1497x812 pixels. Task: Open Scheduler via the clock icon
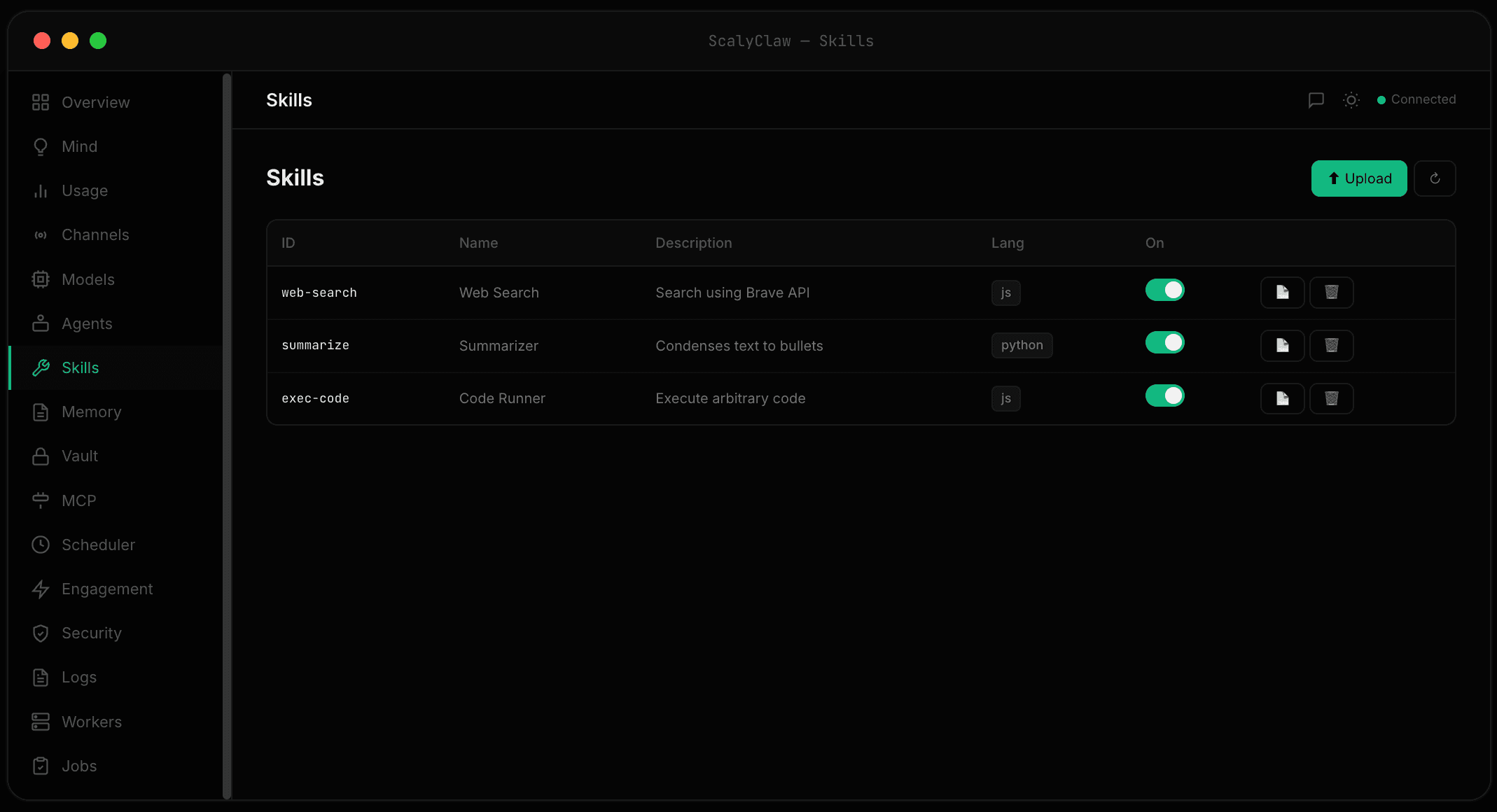41,545
